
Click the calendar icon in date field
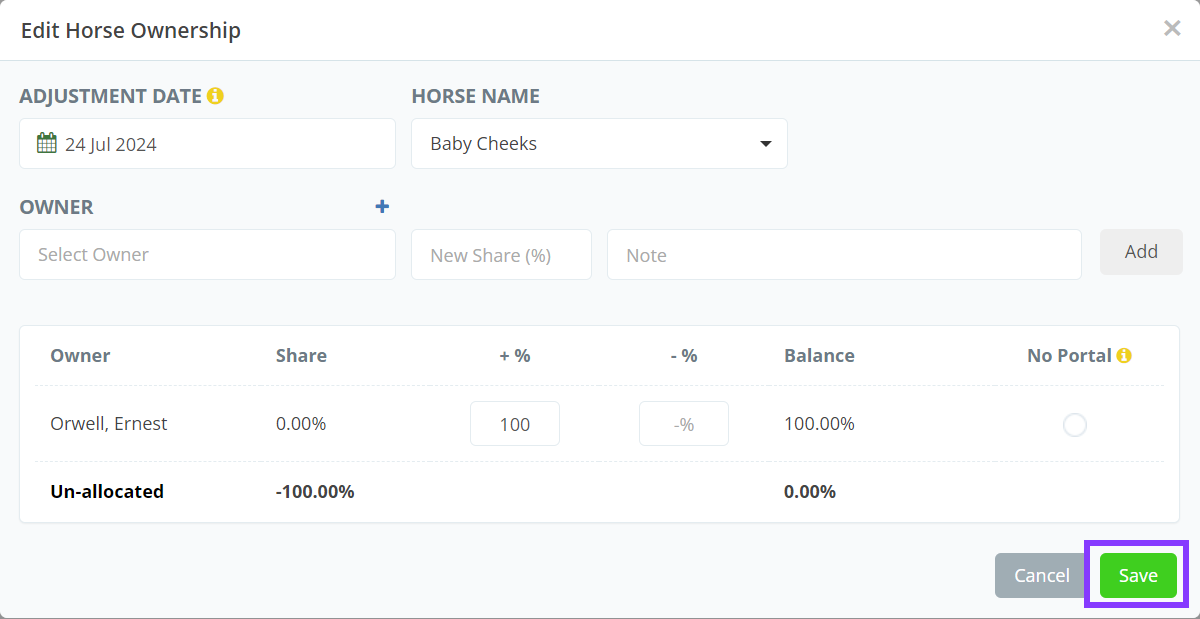47,143
